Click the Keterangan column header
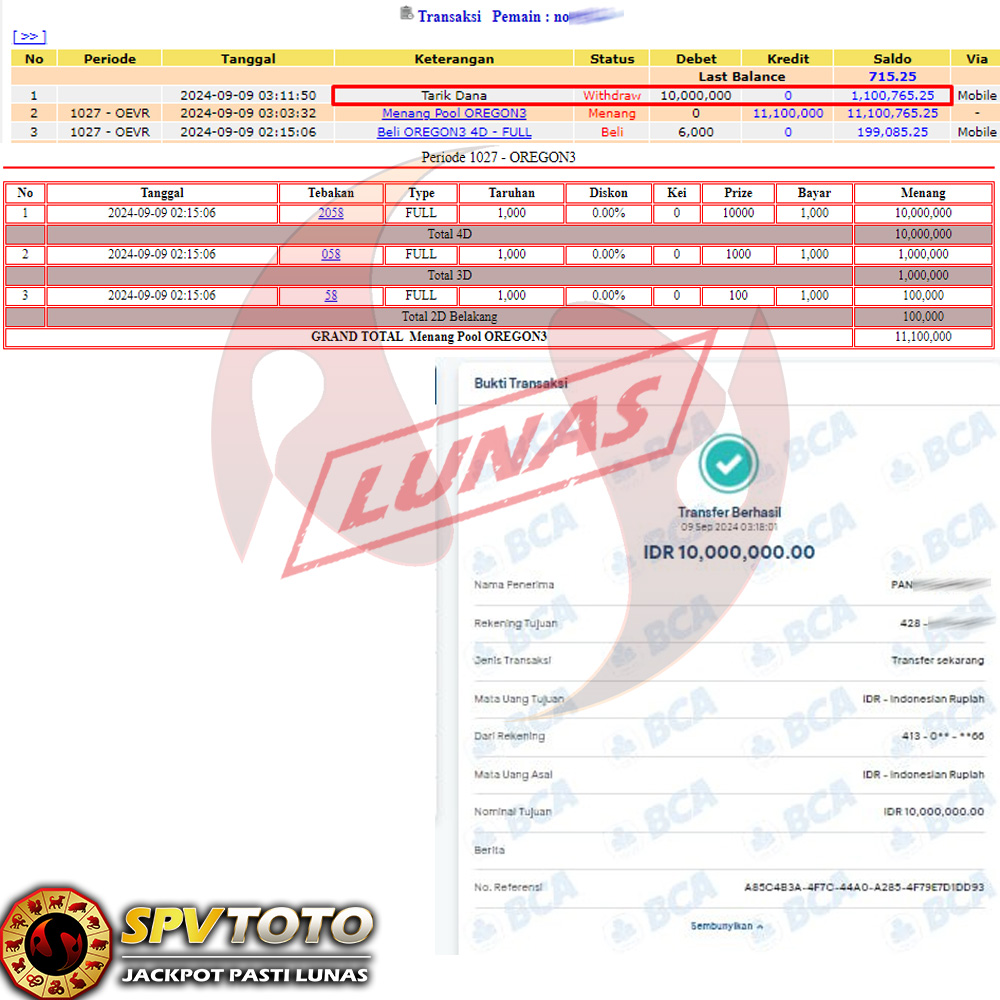Image resolution: width=1000 pixels, height=1000 pixels. click(454, 59)
